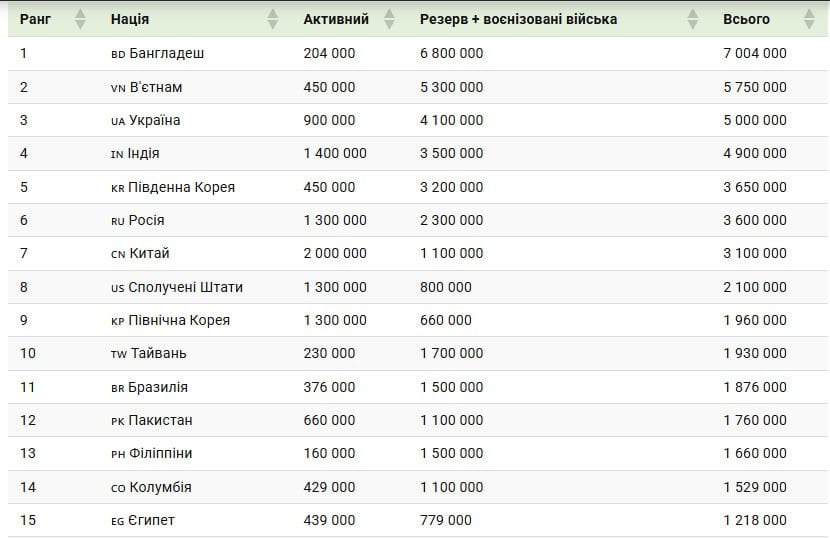Image resolution: width=830 pixels, height=538 pixels.
Task: Click the UA flag icon beside Україна
Action: tap(118, 121)
